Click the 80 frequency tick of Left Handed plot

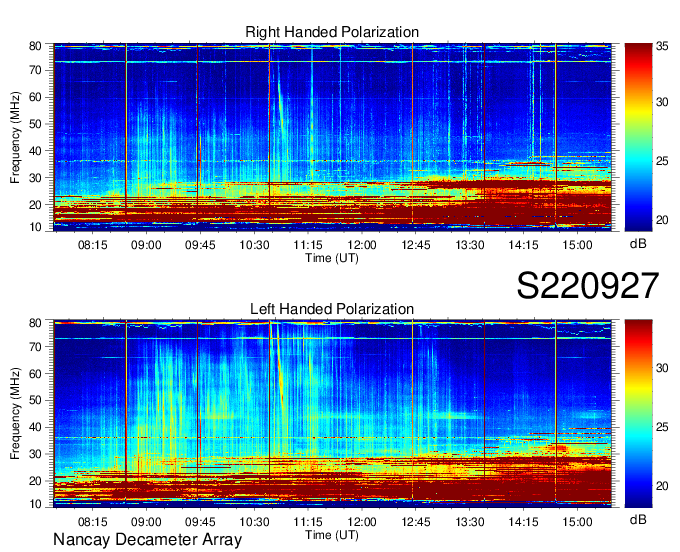coord(35,323)
